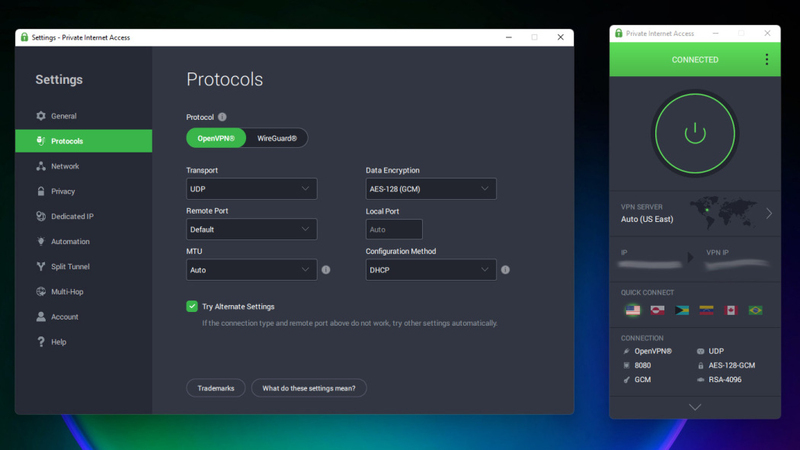The height and width of the screenshot is (450, 800).
Task: Open the Network settings tab
Action: 65,166
